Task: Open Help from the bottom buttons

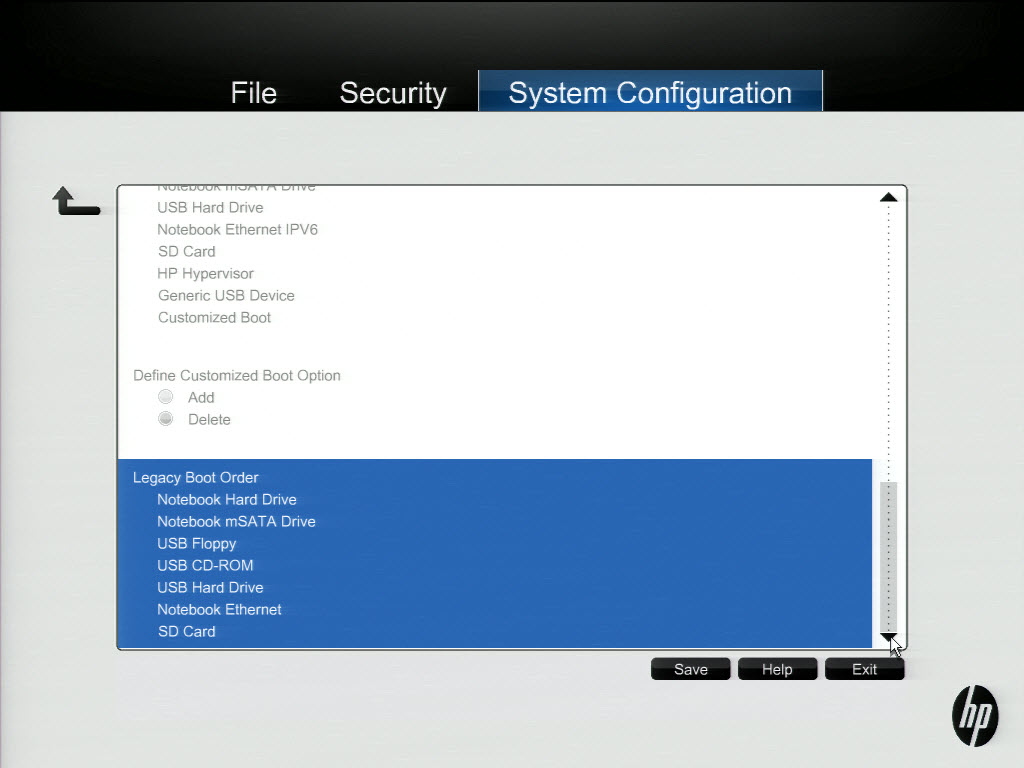Action: (777, 670)
